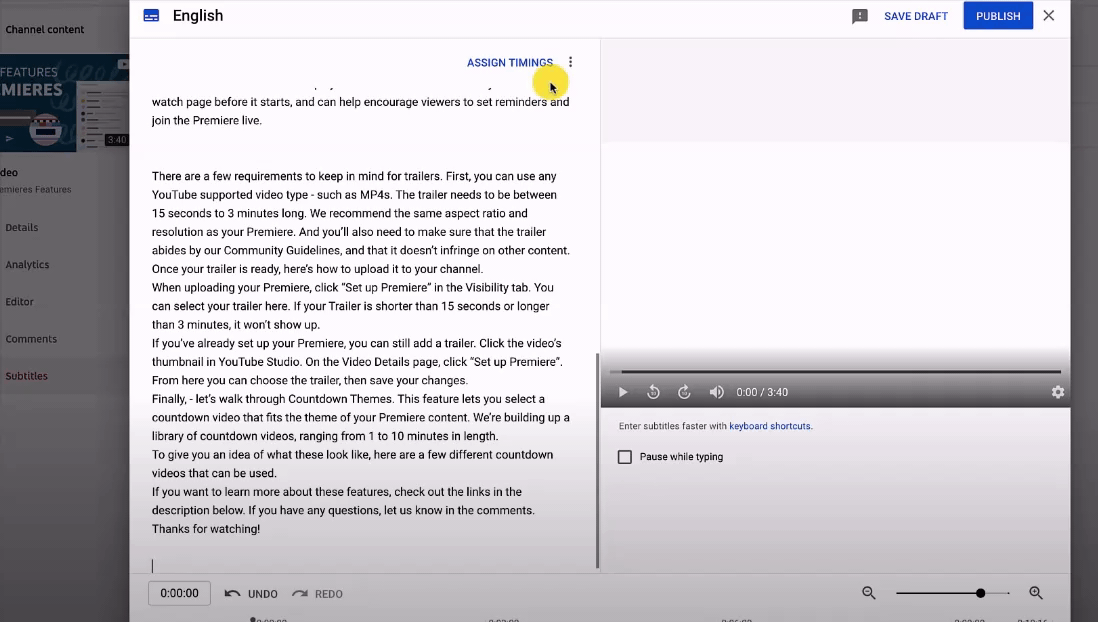Open the three-dot options menu beside Assign Timings
Viewport: 1098px width, 622px height.
pos(571,62)
